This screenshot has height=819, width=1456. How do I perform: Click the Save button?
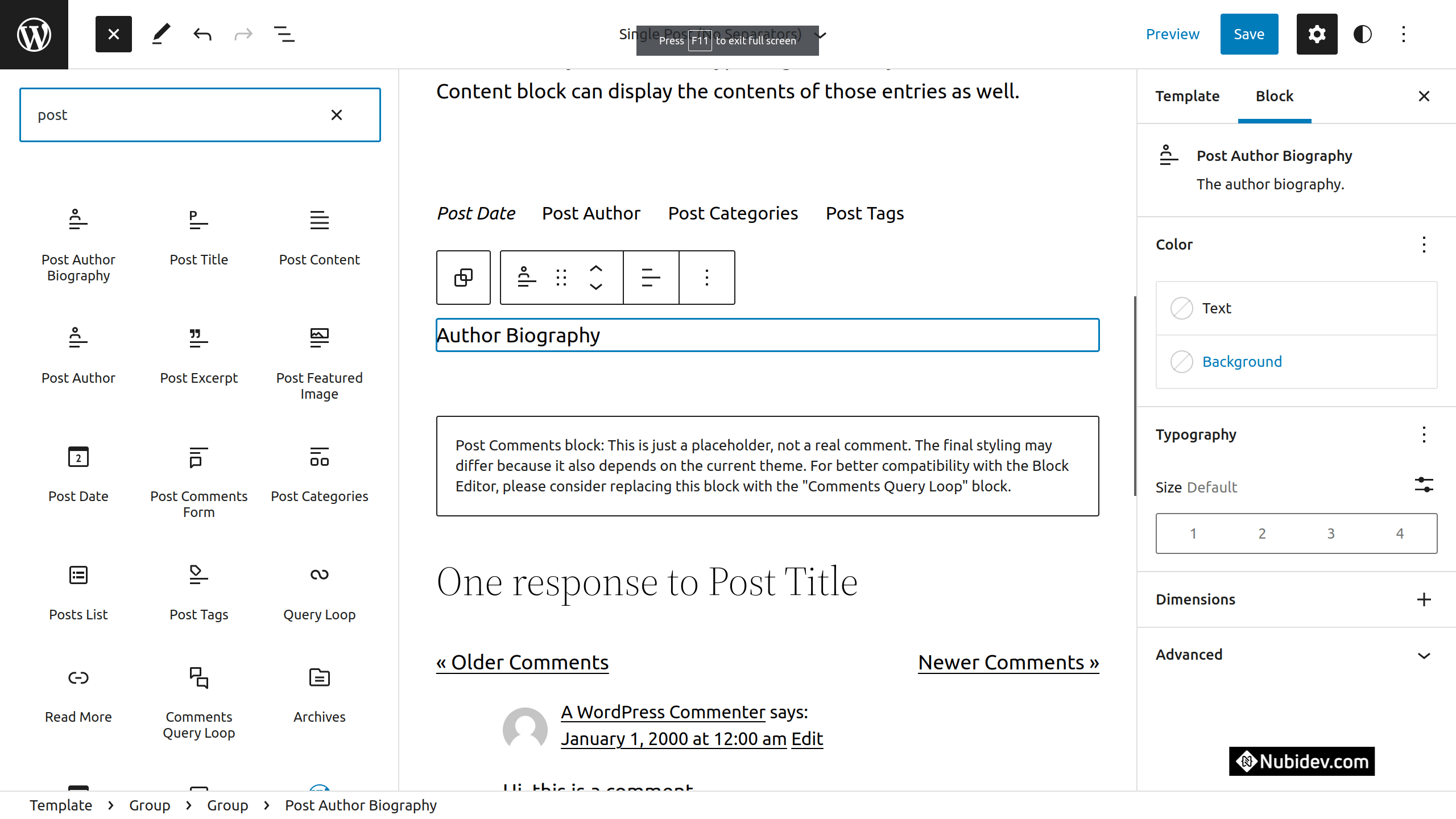coord(1249,34)
